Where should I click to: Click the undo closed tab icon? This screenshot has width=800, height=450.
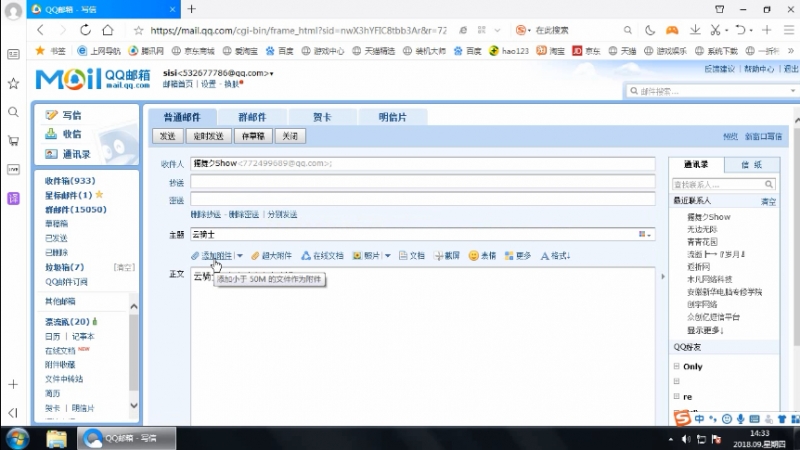coord(741,30)
